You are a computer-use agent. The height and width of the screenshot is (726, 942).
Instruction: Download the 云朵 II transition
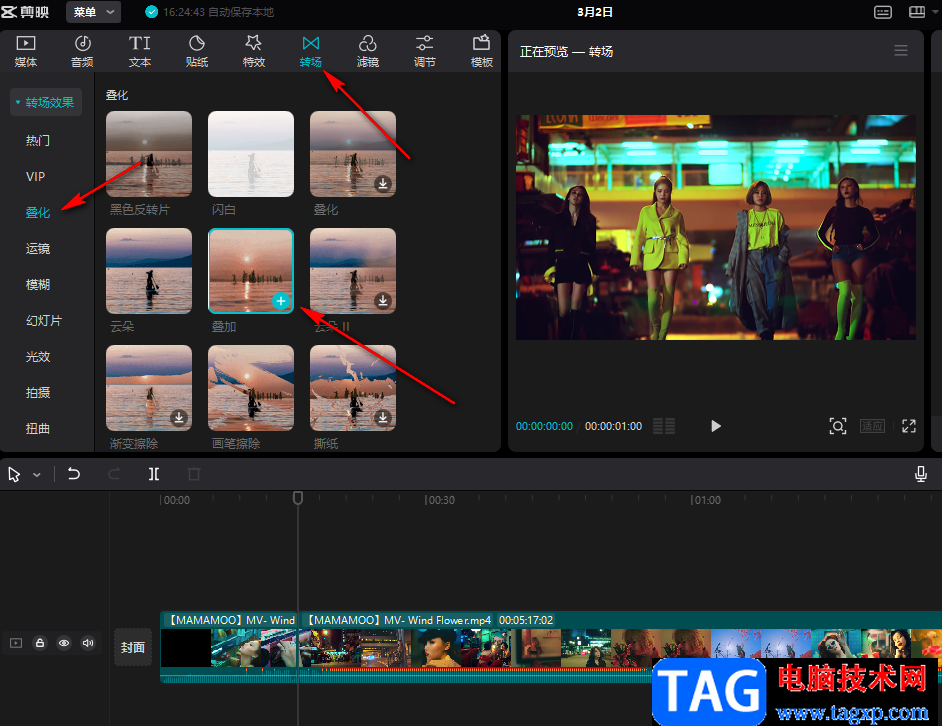pos(383,301)
